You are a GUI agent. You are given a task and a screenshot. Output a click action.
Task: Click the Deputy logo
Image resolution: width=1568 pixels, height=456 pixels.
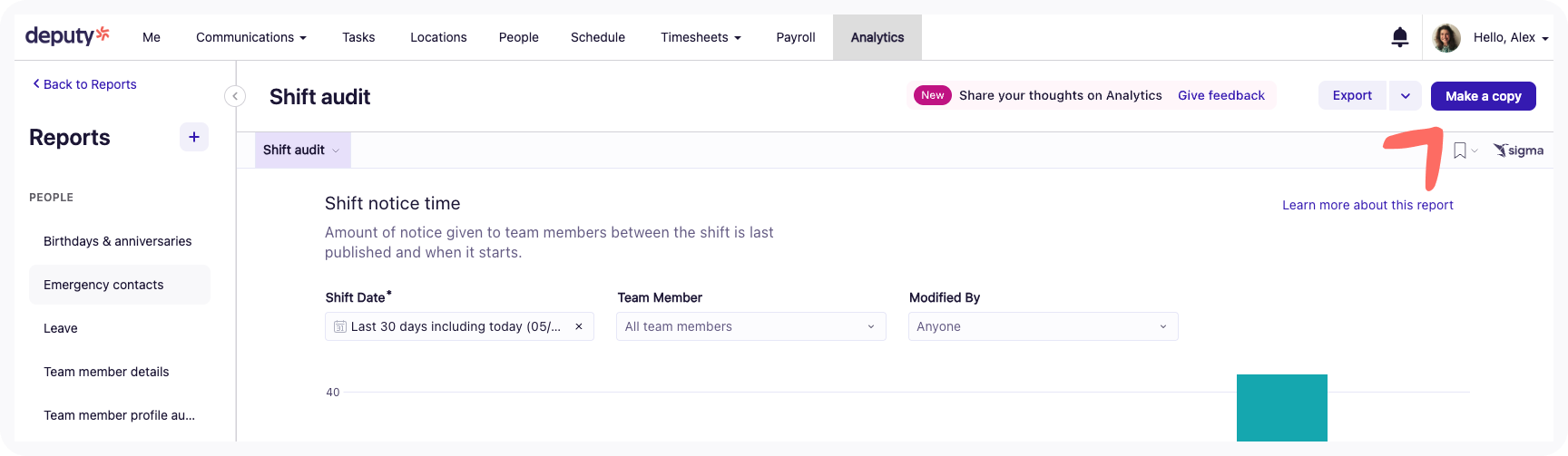pyautogui.click(x=67, y=36)
